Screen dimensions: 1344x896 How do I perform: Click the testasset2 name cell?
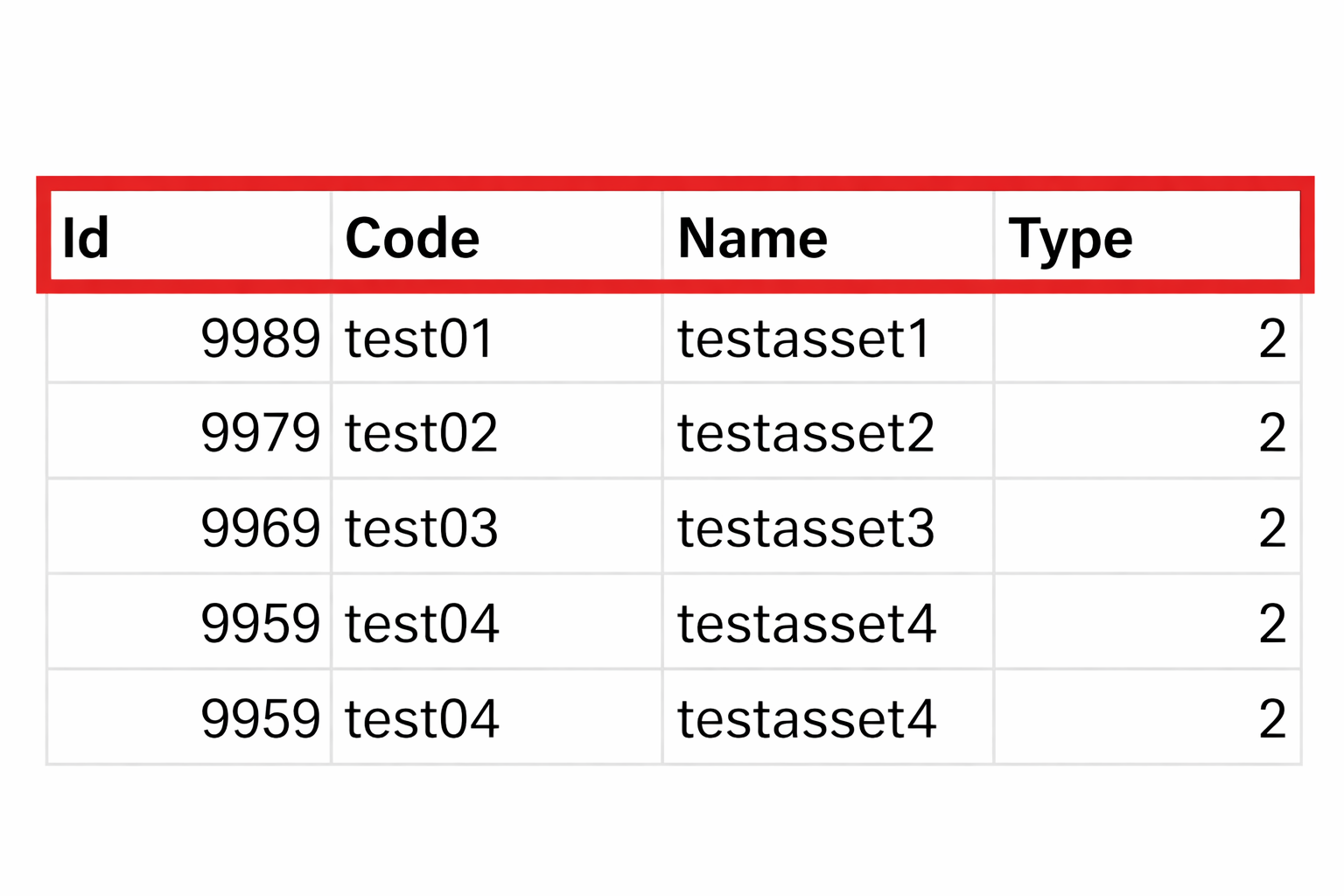(806, 432)
